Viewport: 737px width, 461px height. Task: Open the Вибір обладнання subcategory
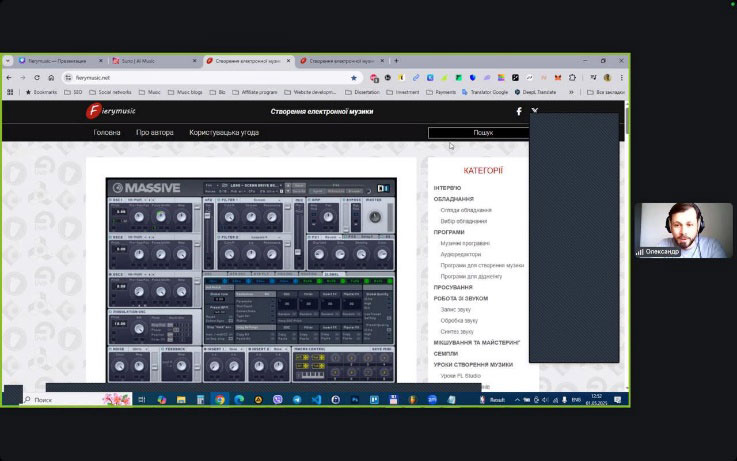(463, 221)
